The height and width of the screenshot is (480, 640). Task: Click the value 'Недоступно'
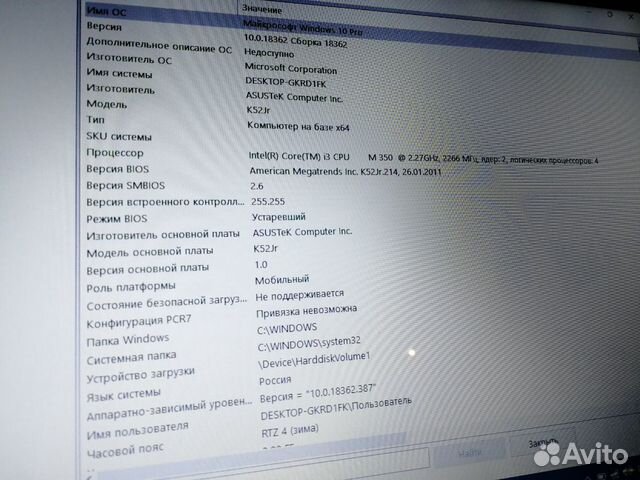click(x=269, y=53)
